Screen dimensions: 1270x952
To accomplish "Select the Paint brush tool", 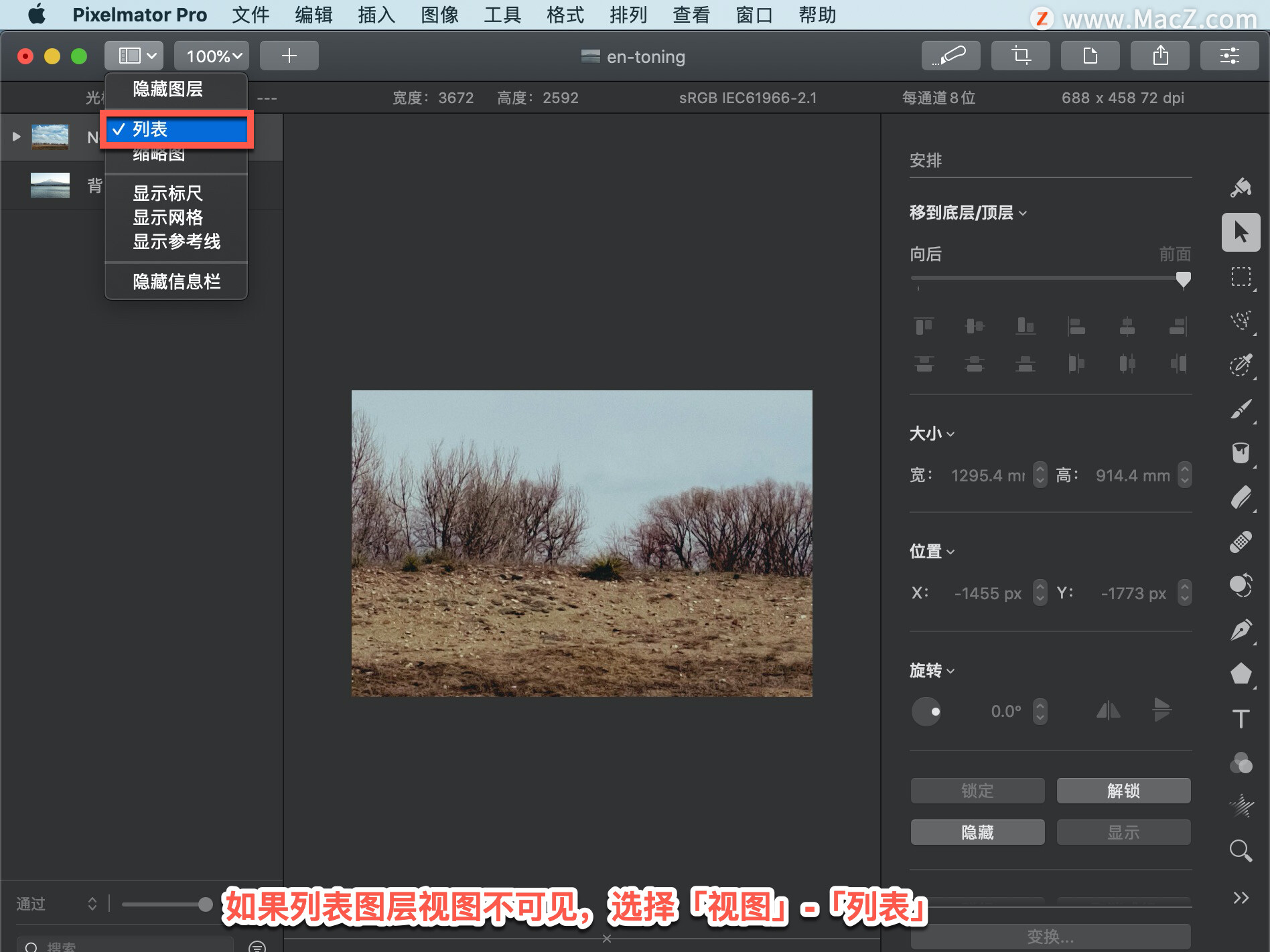I will (1241, 409).
